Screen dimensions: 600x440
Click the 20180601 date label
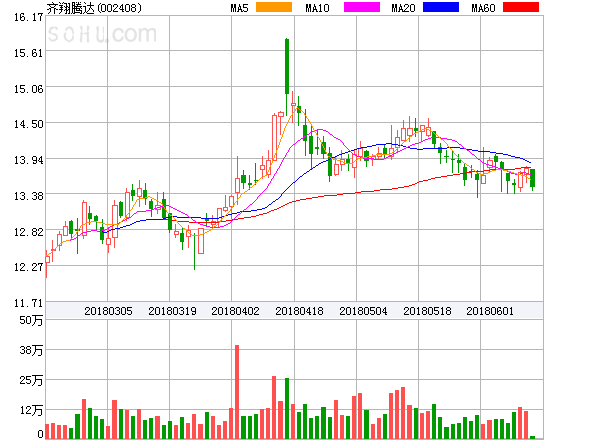click(490, 311)
